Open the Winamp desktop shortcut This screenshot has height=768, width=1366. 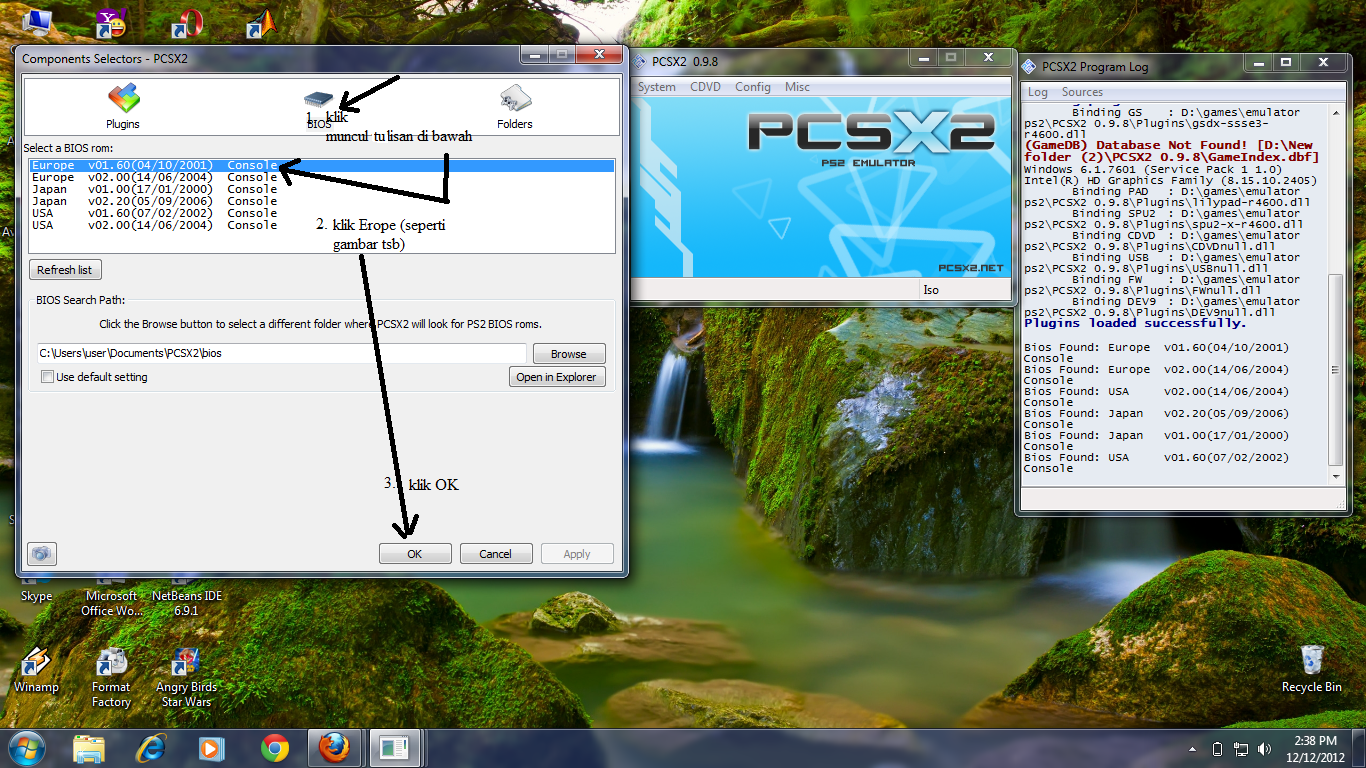point(36,670)
